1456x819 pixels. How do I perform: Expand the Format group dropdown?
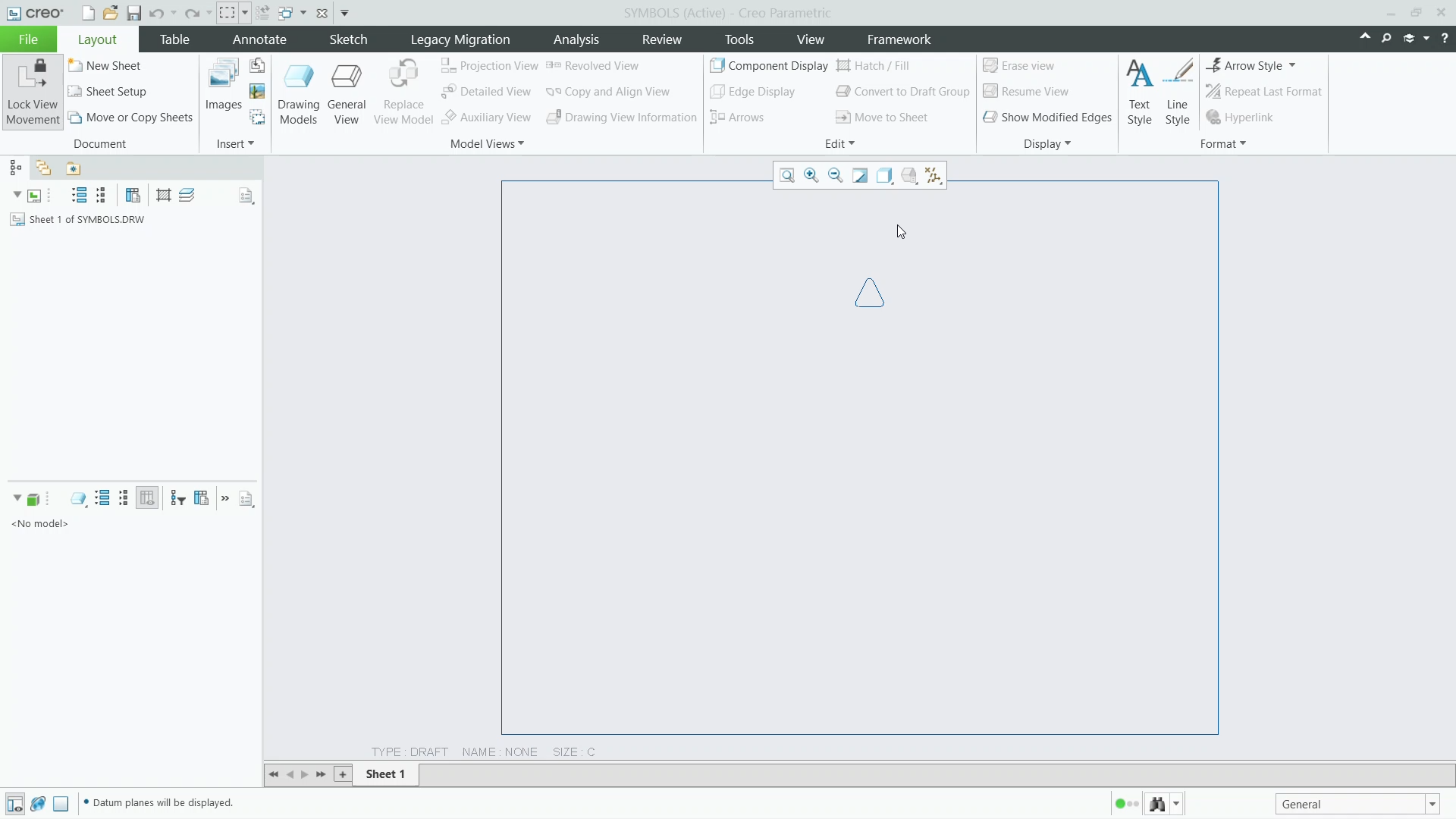click(x=1223, y=144)
